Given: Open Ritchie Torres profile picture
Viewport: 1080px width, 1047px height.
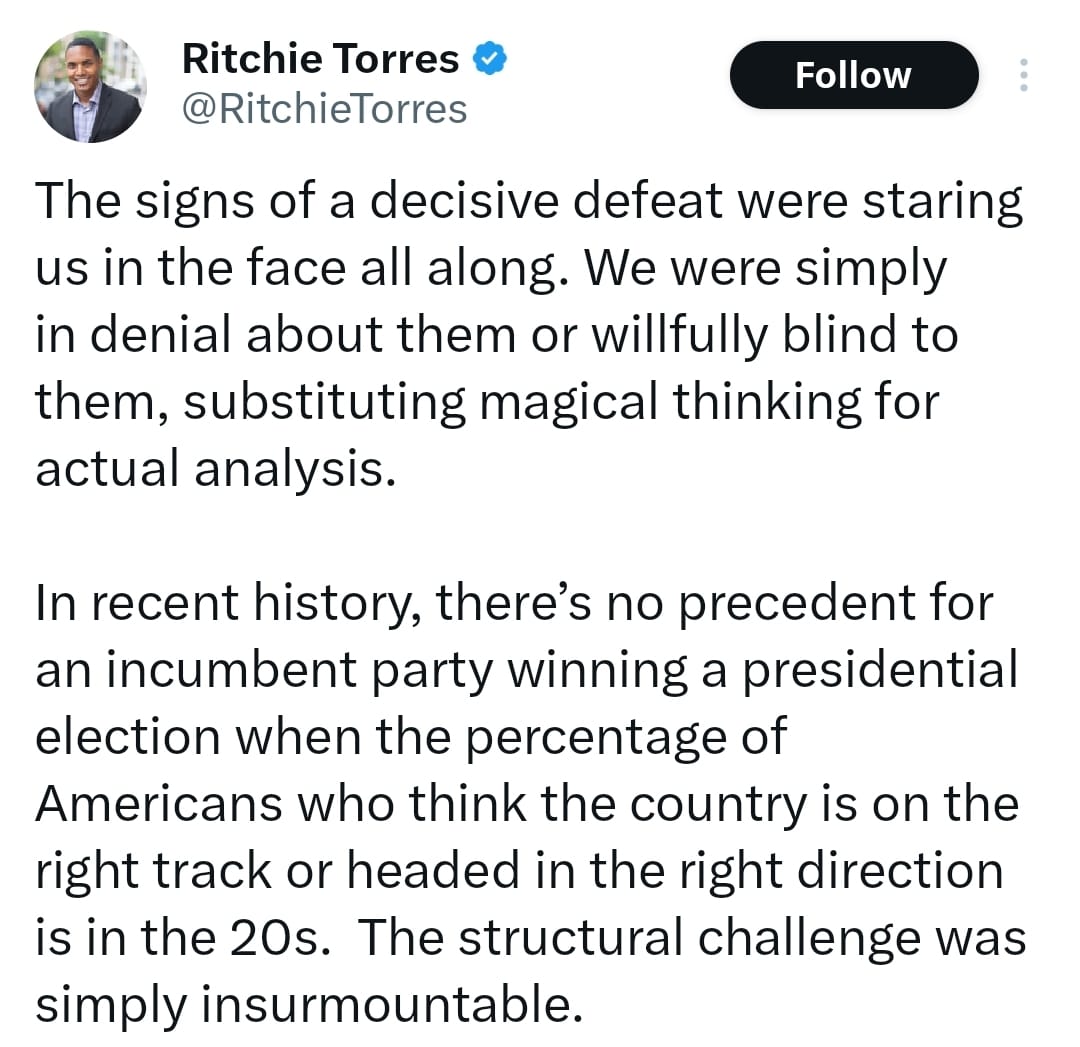Looking at the screenshot, I should pos(90,86).
